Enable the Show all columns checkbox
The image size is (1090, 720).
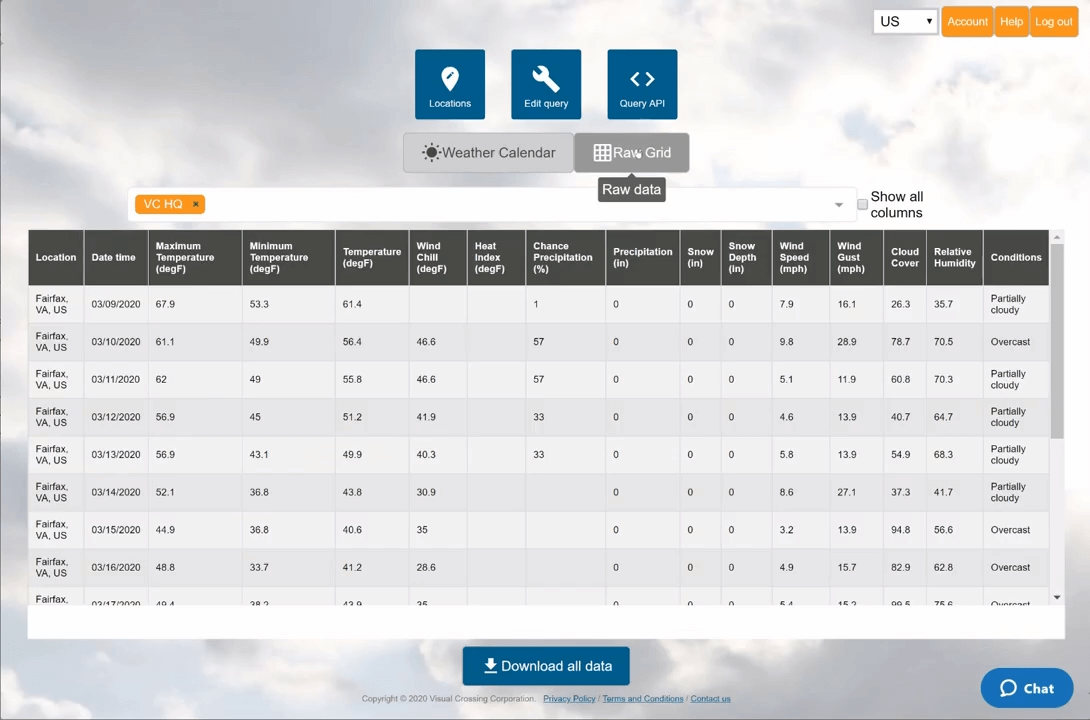pos(862,205)
